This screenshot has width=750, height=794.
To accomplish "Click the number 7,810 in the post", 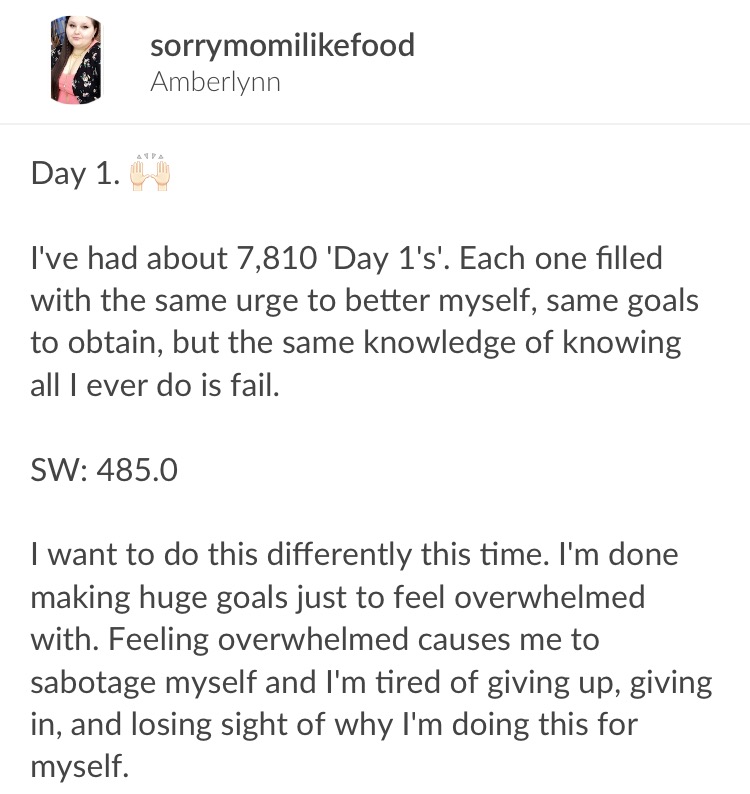I will point(277,259).
